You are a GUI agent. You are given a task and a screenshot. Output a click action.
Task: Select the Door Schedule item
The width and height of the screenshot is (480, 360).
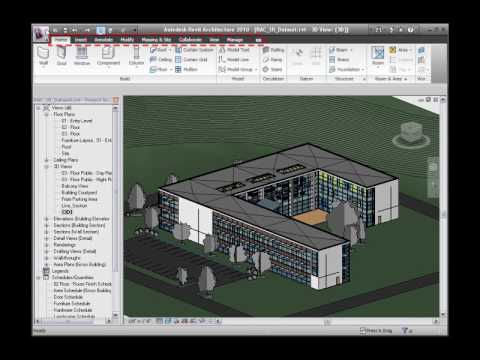pos(68,297)
